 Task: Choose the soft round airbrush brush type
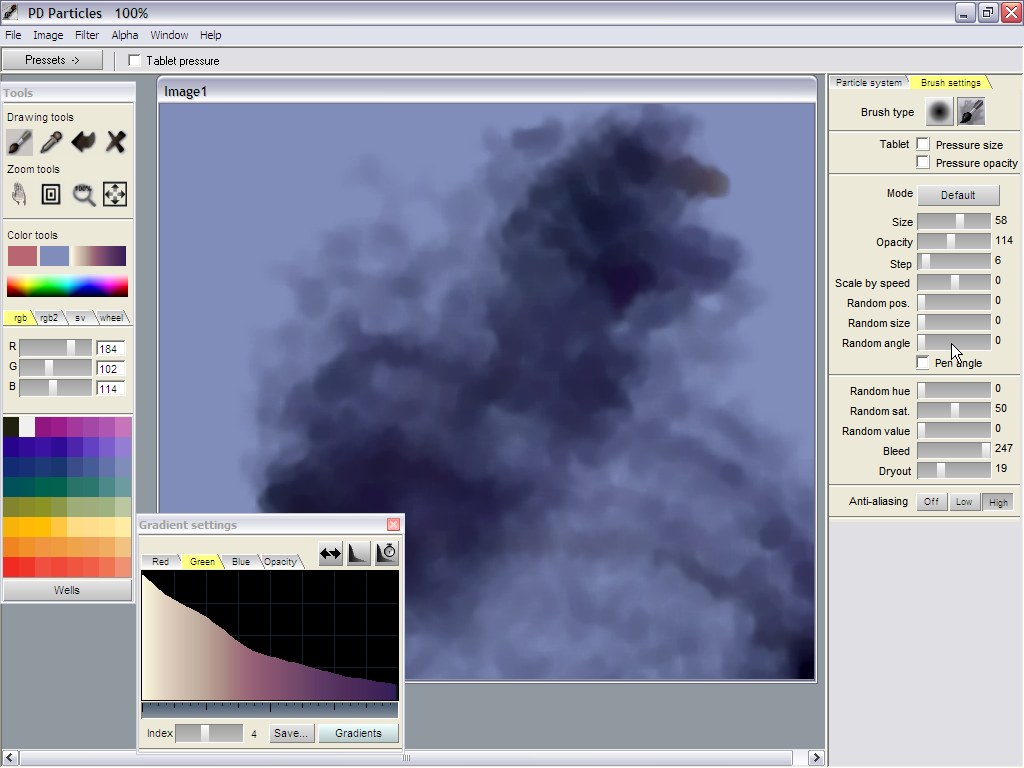[938, 112]
